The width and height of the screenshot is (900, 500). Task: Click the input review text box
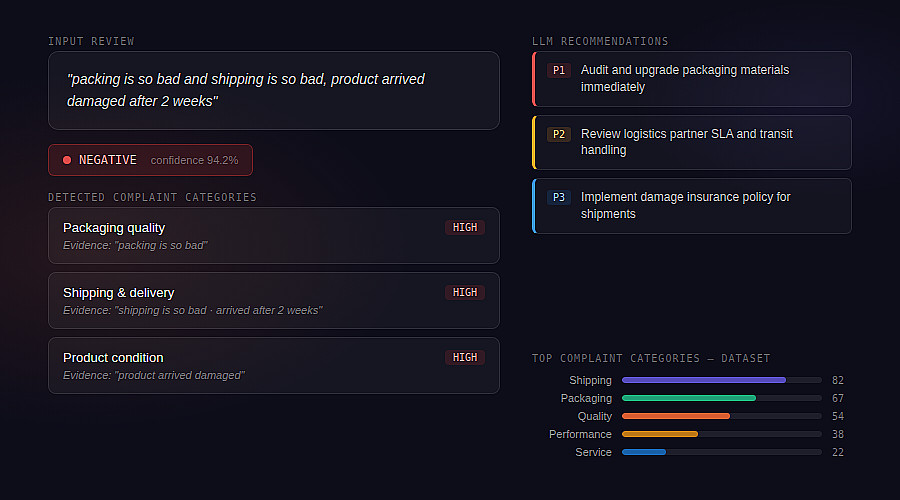[273, 90]
